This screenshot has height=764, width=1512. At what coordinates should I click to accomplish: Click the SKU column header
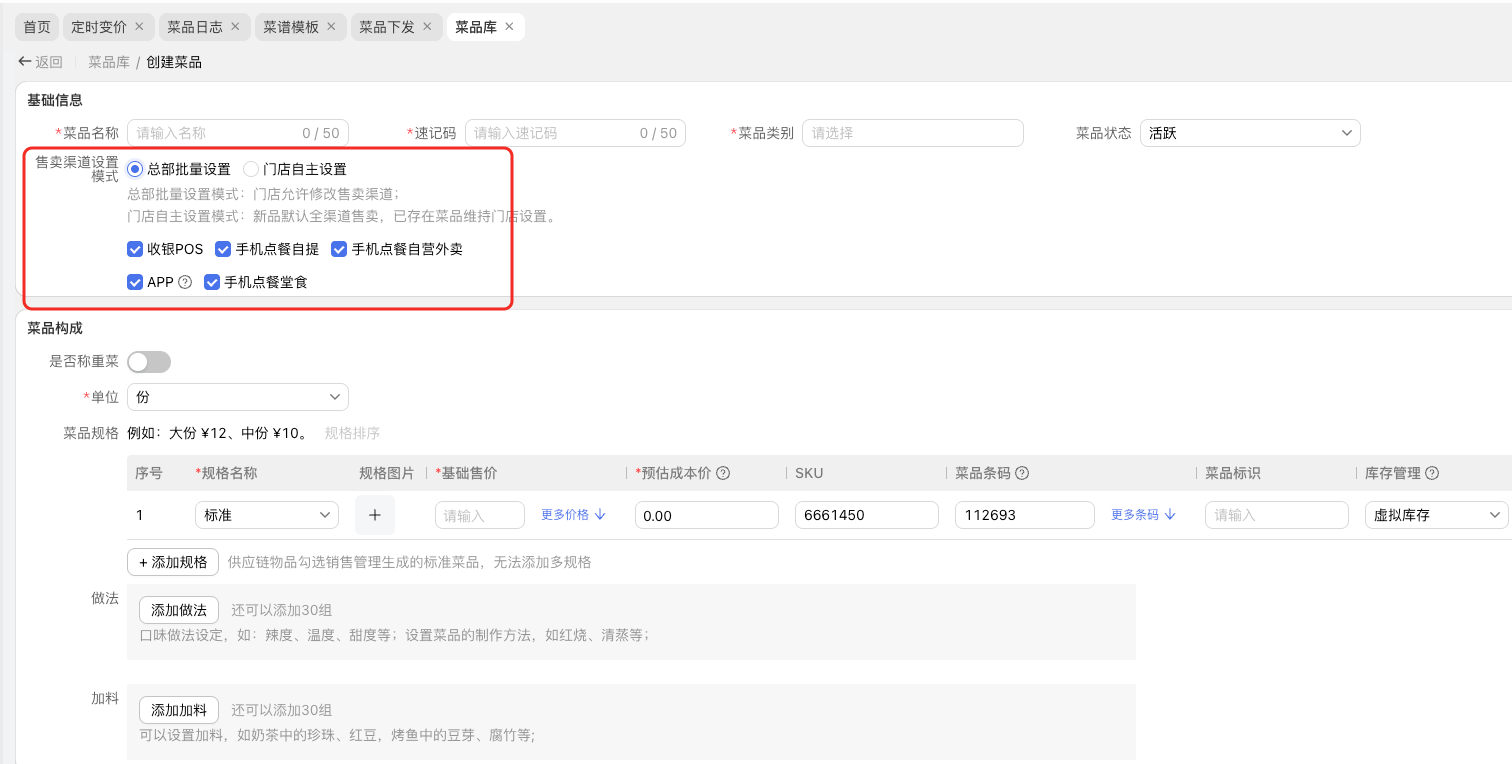click(809, 473)
